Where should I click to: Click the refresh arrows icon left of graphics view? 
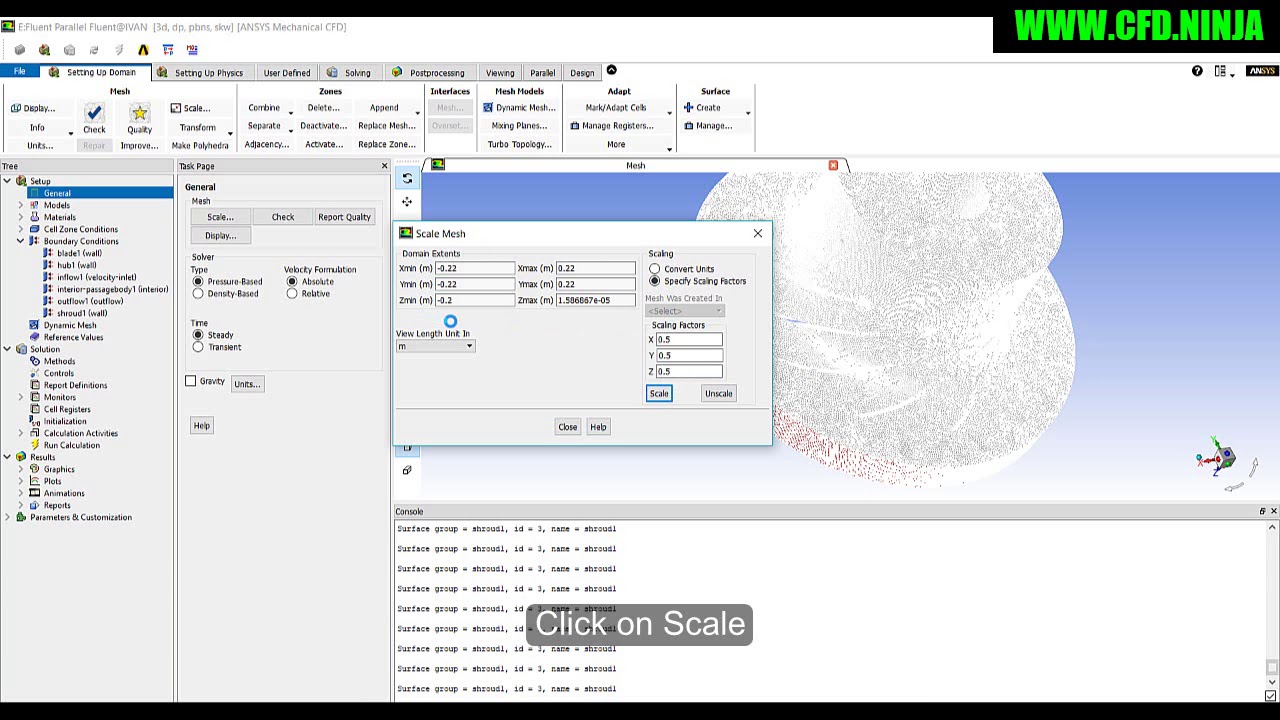tap(407, 178)
